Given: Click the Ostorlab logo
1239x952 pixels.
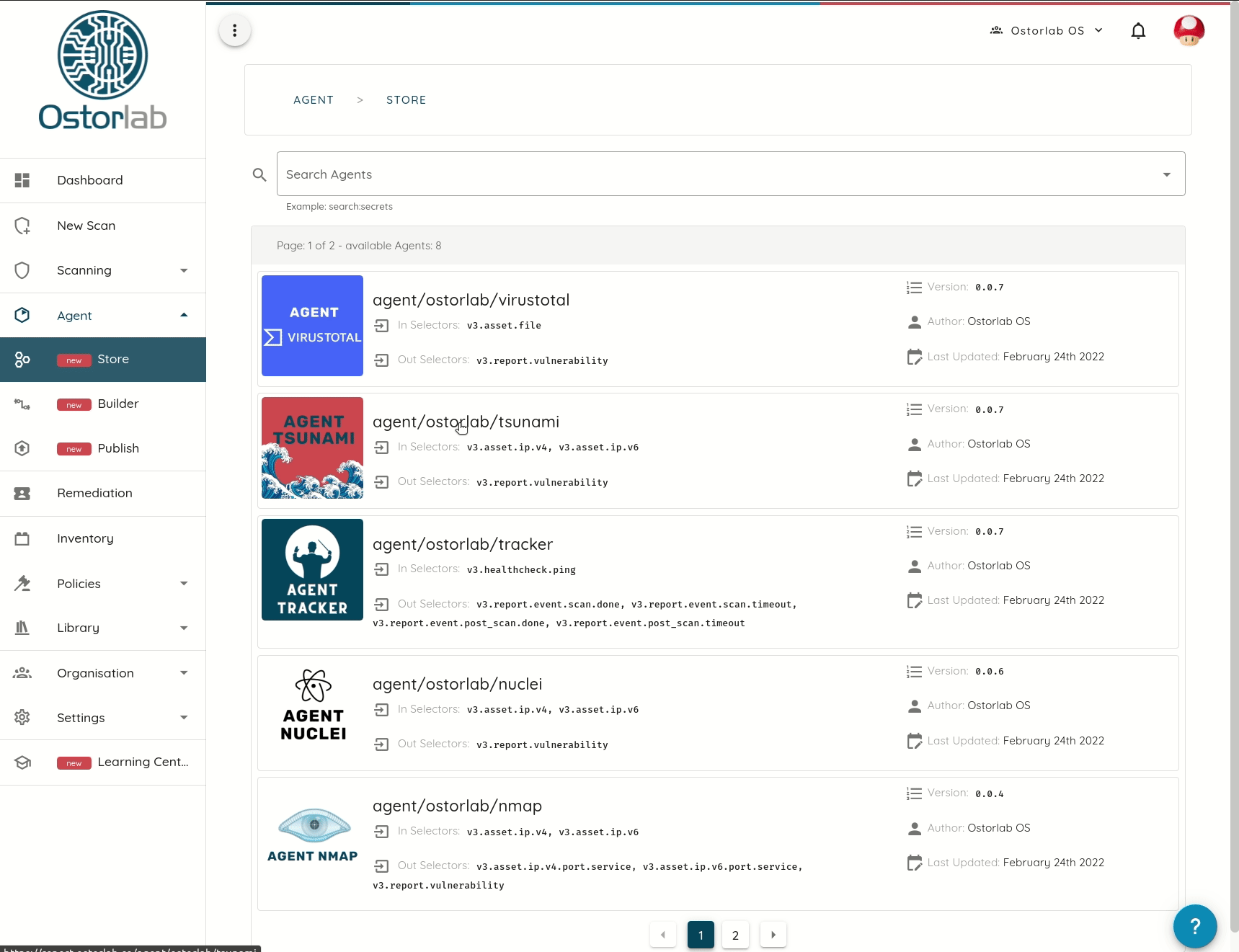Looking at the screenshot, I should [102, 71].
